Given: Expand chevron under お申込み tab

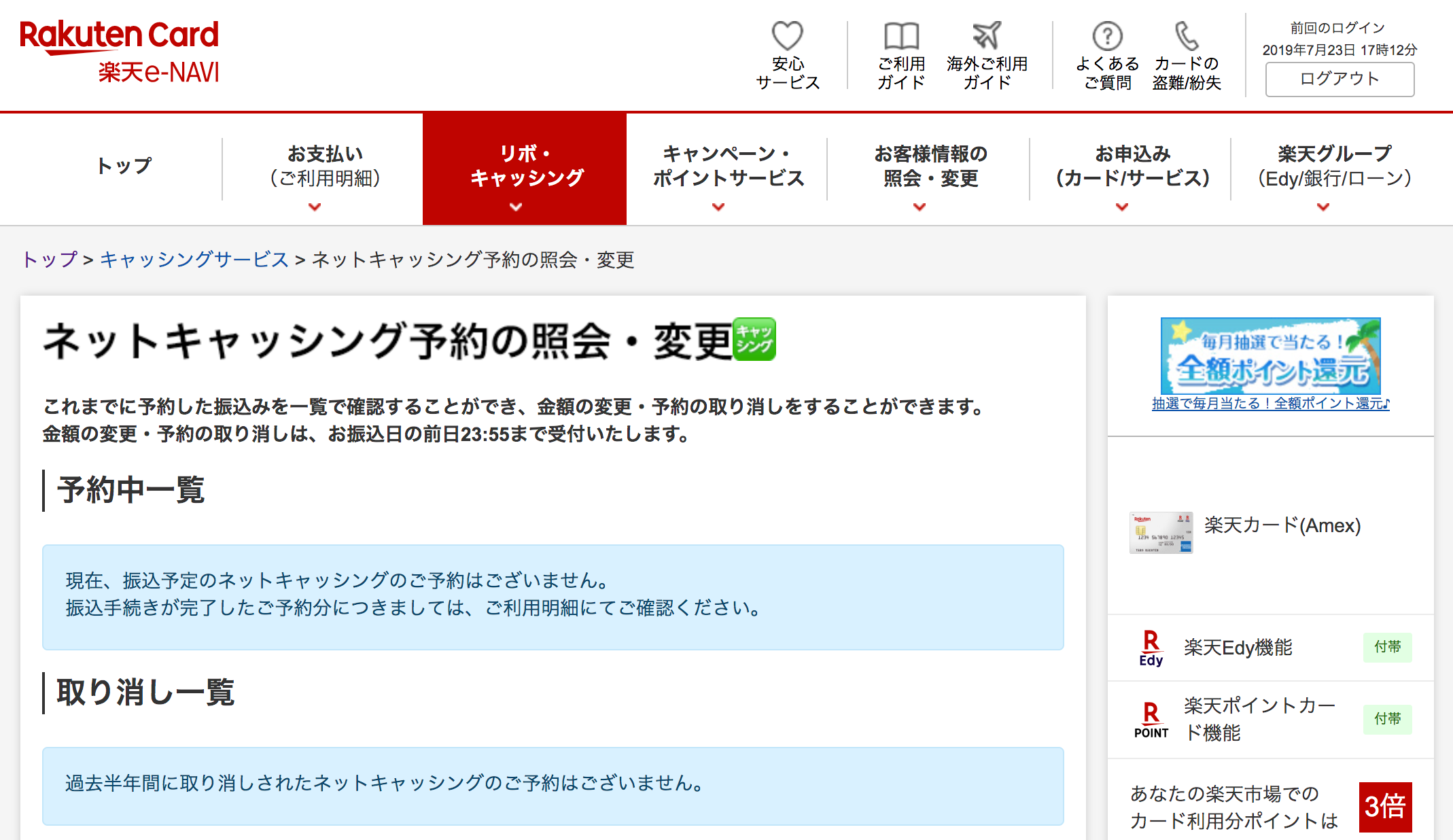Looking at the screenshot, I should pos(1122,207).
